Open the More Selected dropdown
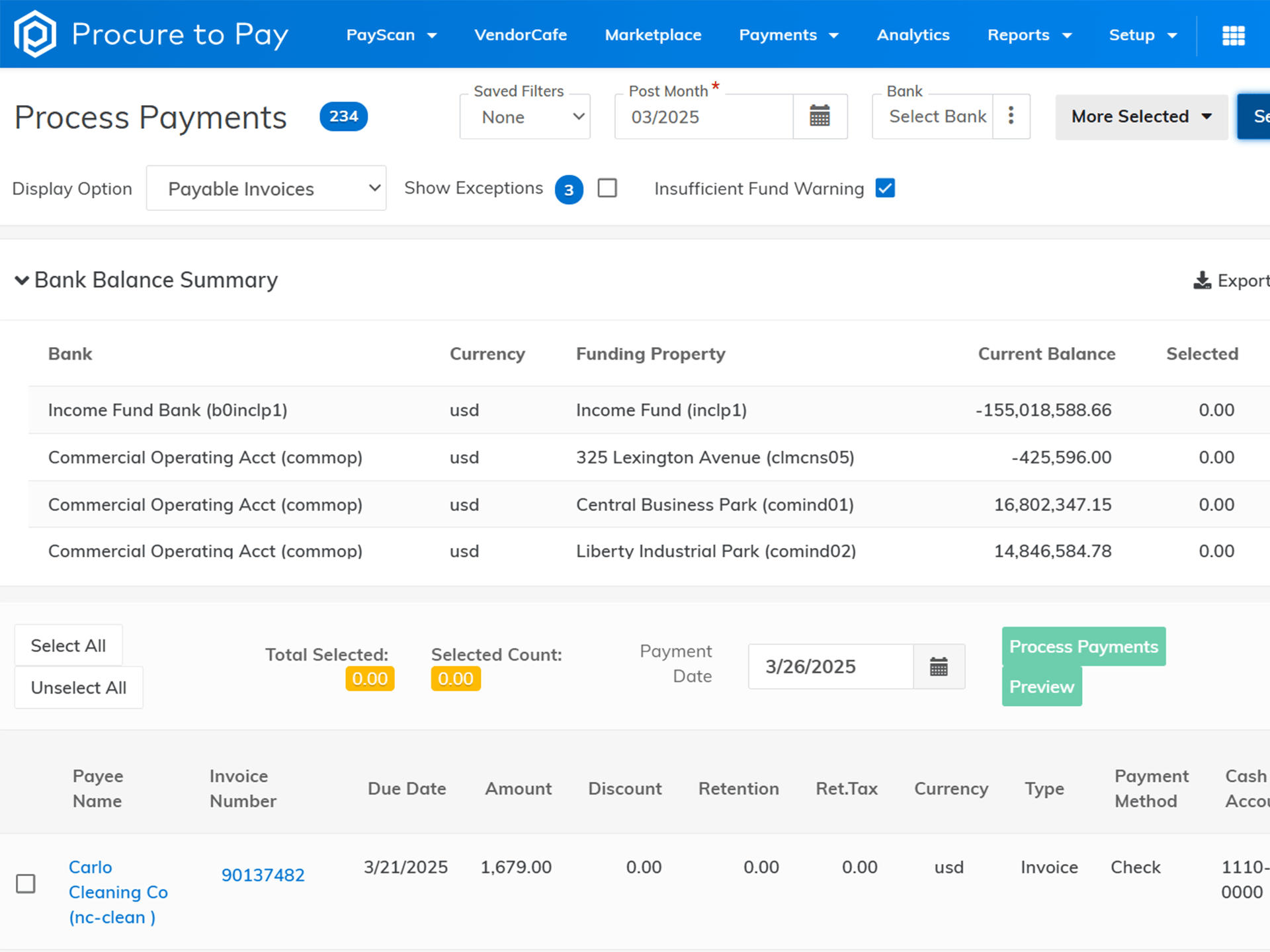 1141,116
